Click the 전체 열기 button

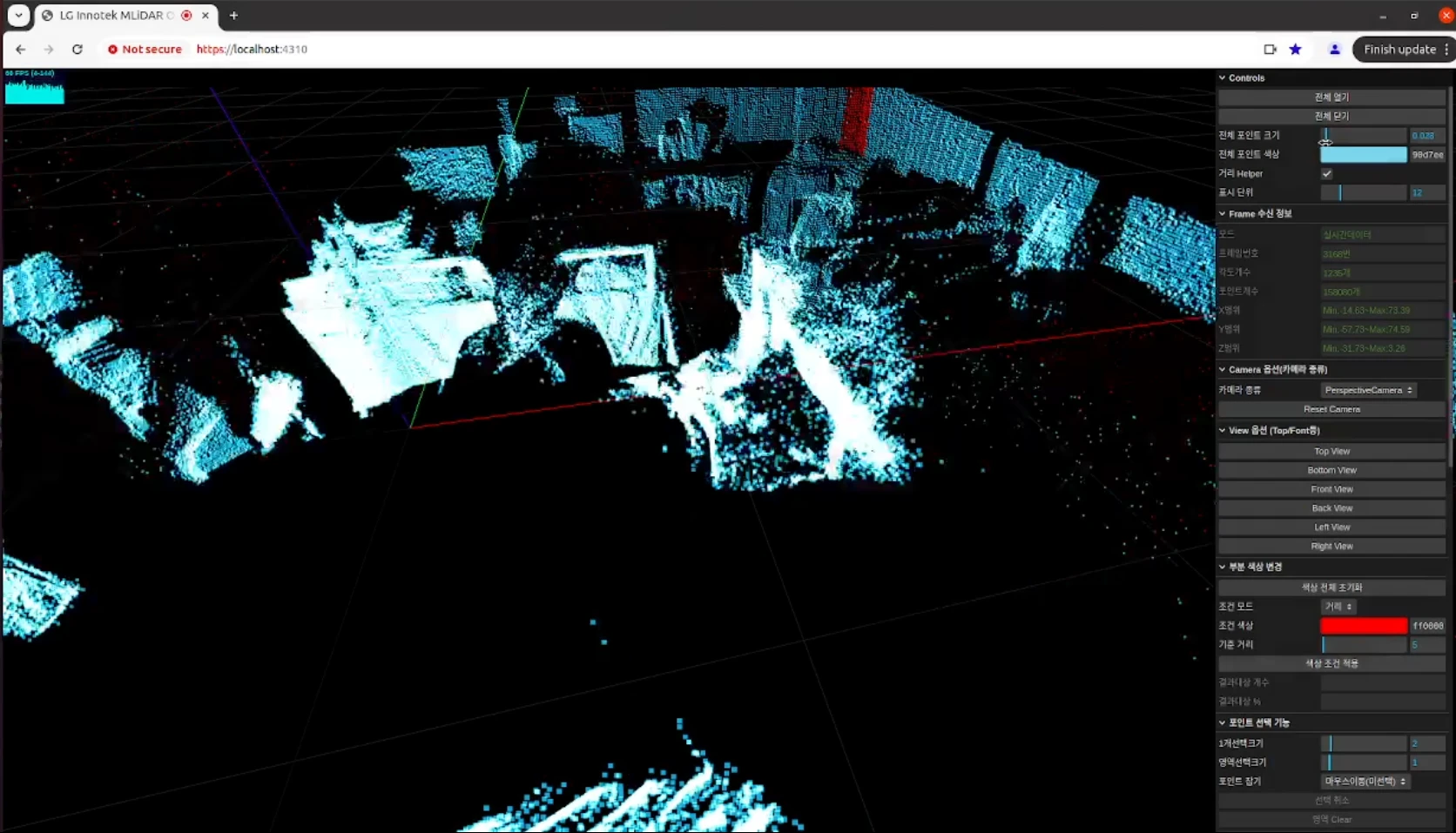click(1331, 97)
